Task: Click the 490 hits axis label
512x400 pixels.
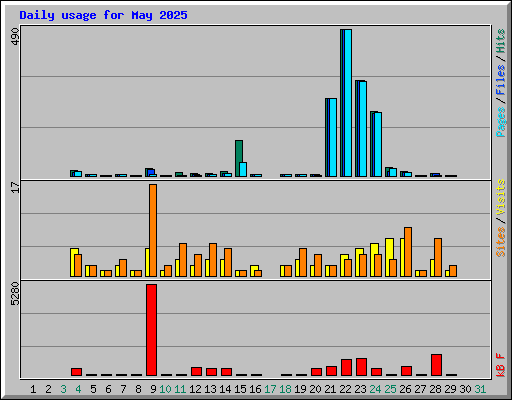Action: pyautogui.click(x=15, y=37)
